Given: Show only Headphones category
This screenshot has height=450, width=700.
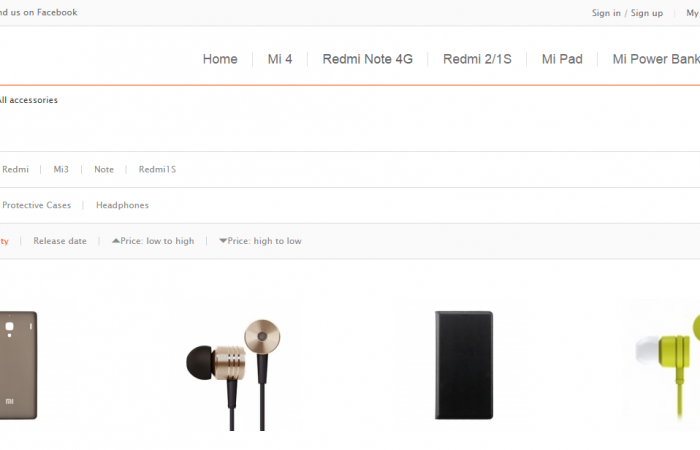Looking at the screenshot, I should 122,205.
